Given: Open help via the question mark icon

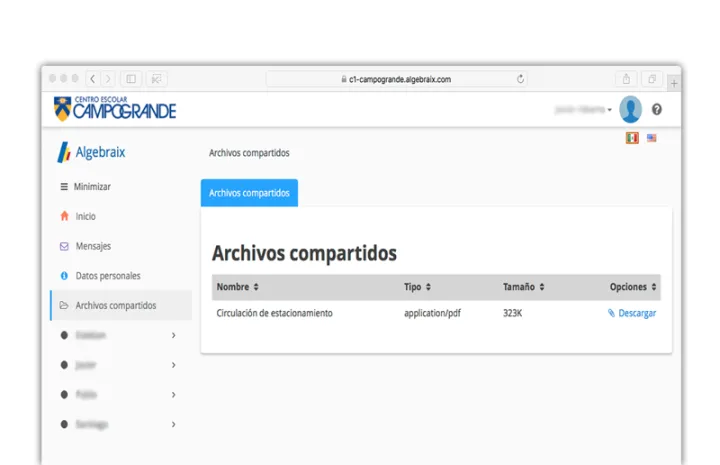Looking at the screenshot, I should pyautogui.click(x=657, y=110).
